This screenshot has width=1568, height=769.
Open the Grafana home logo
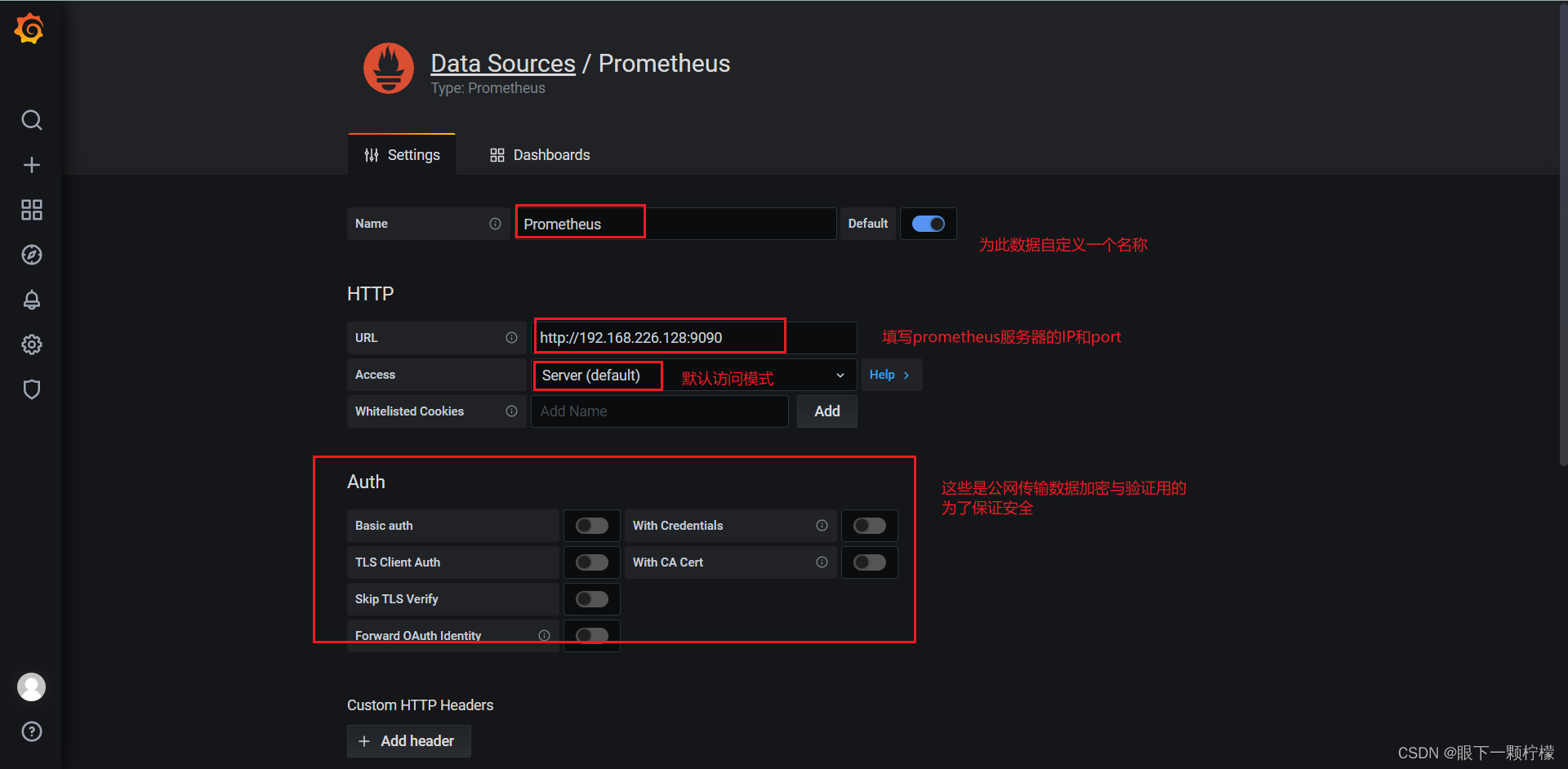(x=29, y=29)
